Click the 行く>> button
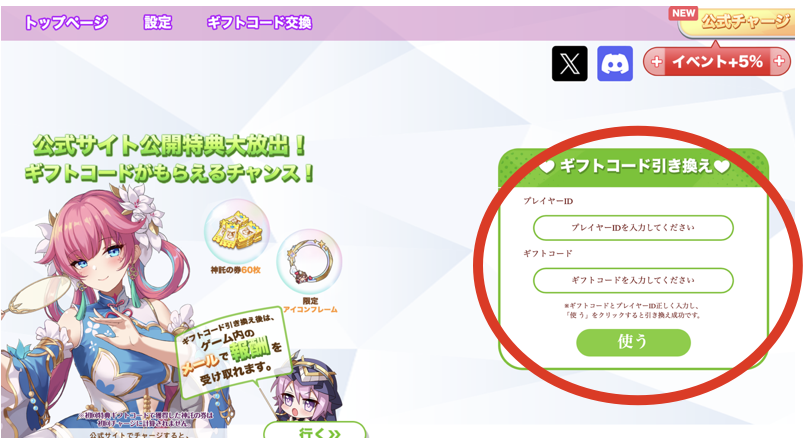Image resolution: width=804 pixels, height=438 pixels. pyautogui.click(x=315, y=430)
